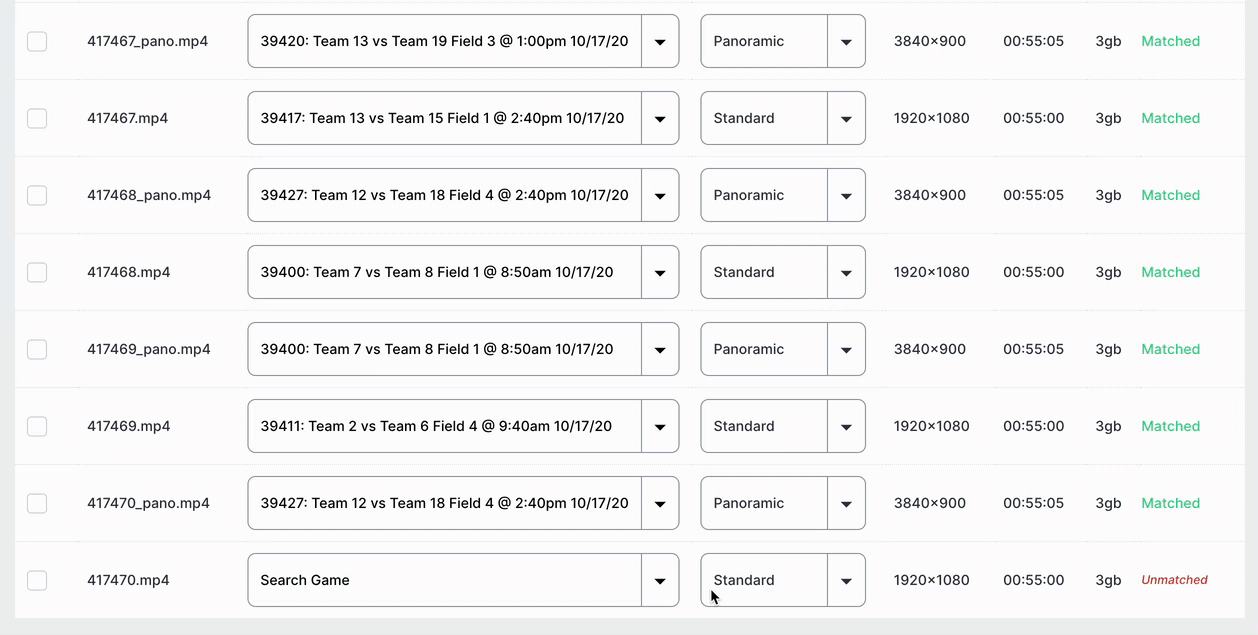Check the box for 417467_pano.mp4
This screenshot has width=1258, height=635.
point(37,41)
